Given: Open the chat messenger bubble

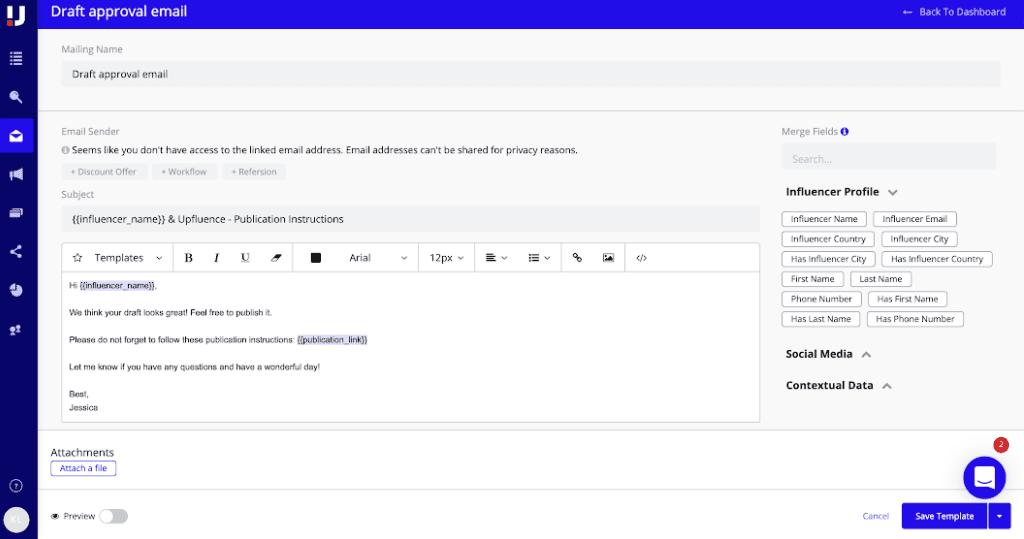Looking at the screenshot, I should (984, 478).
